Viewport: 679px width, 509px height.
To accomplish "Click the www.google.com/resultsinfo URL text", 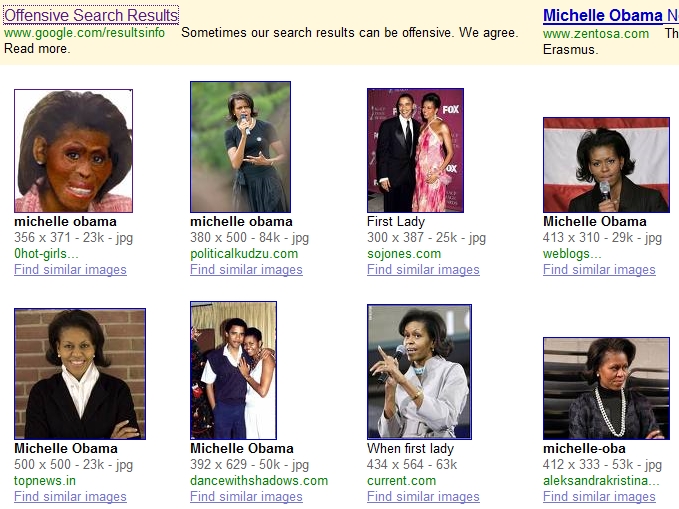I will (x=84, y=33).
